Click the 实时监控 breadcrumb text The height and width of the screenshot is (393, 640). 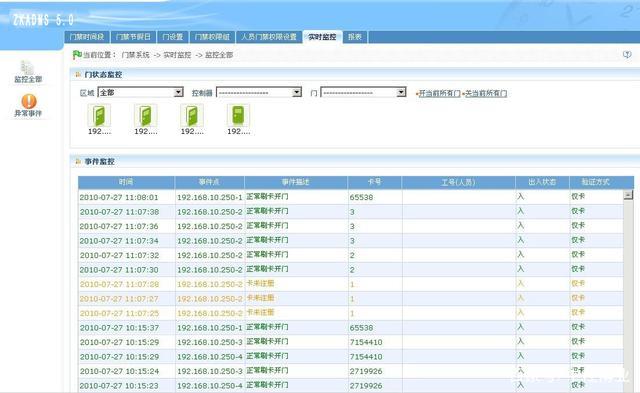[177, 55]
